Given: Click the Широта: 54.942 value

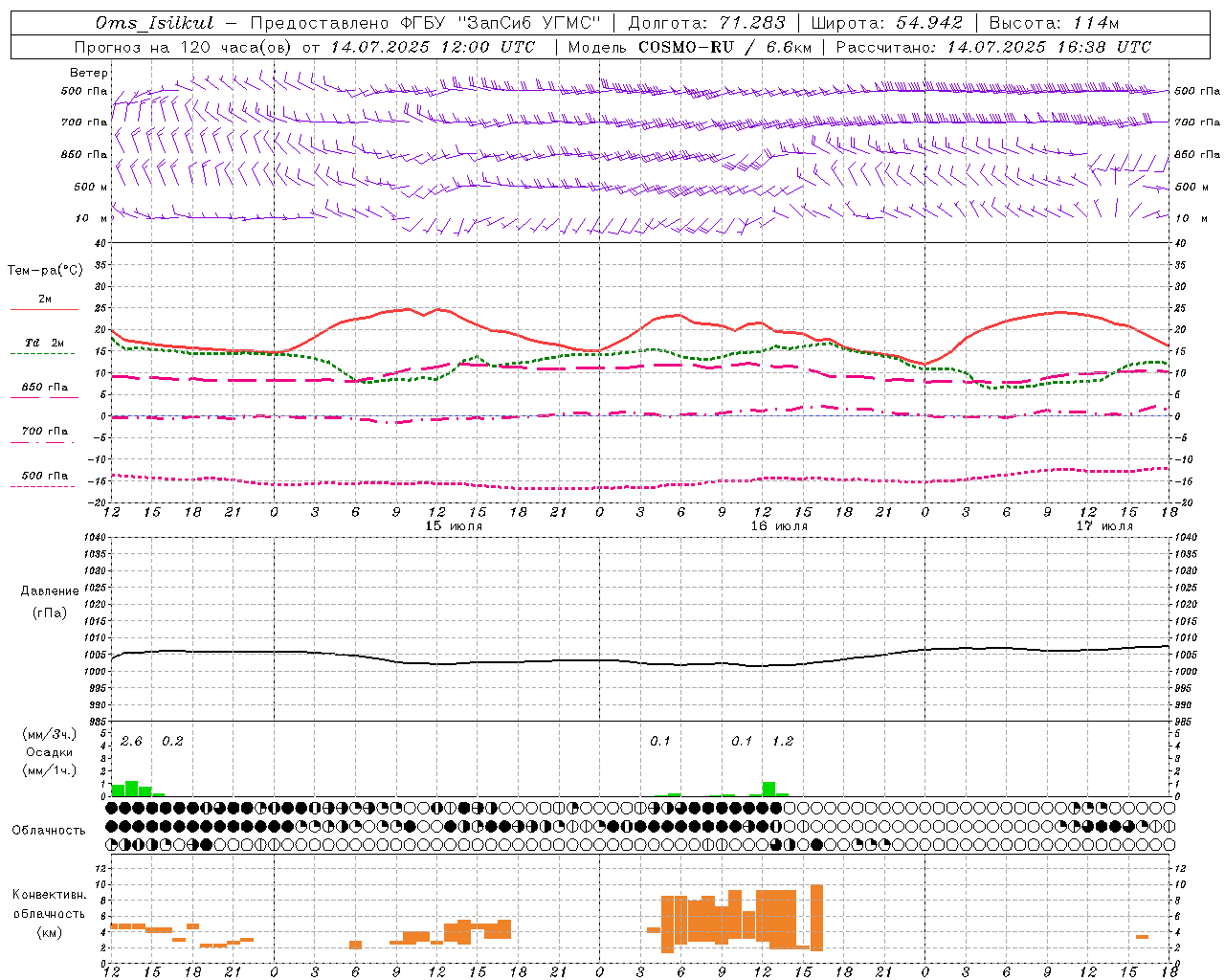Looking at the screenshot, I should (887, 23).
